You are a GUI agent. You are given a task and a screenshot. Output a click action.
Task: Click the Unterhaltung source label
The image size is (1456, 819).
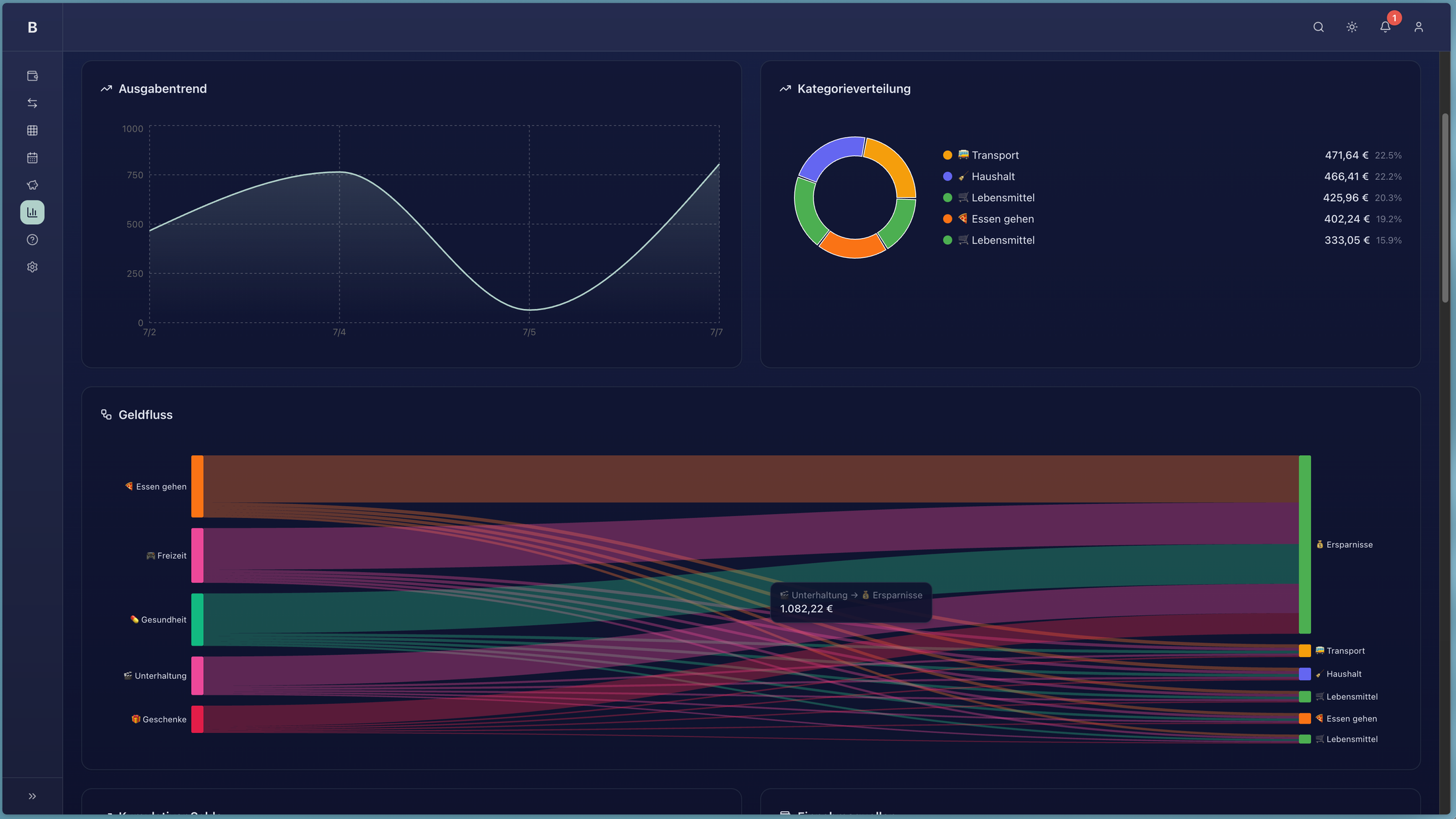coord(155,675)
